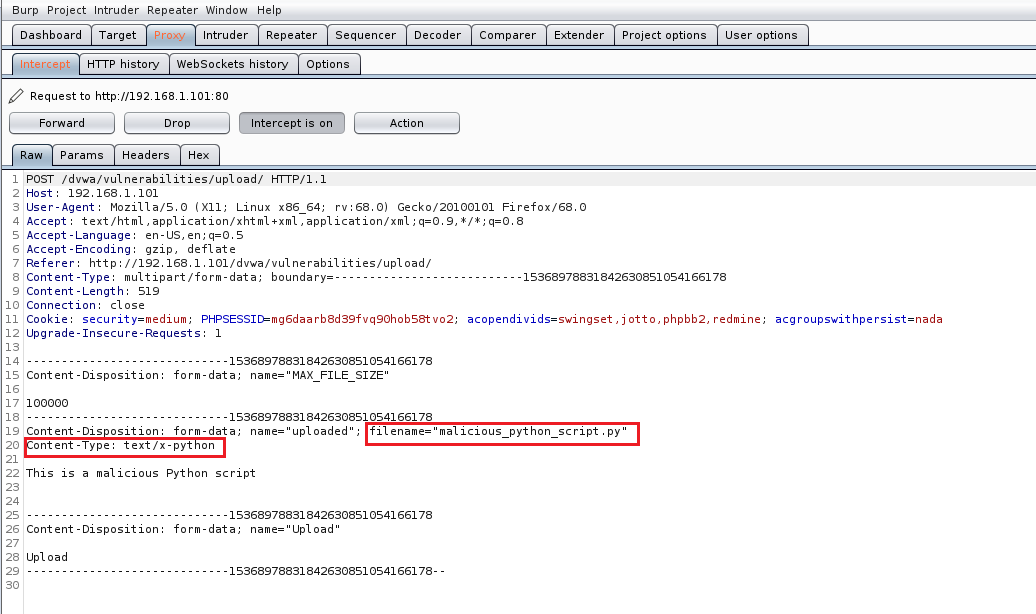View the WebSockets history sub-tab

[233, 64]
